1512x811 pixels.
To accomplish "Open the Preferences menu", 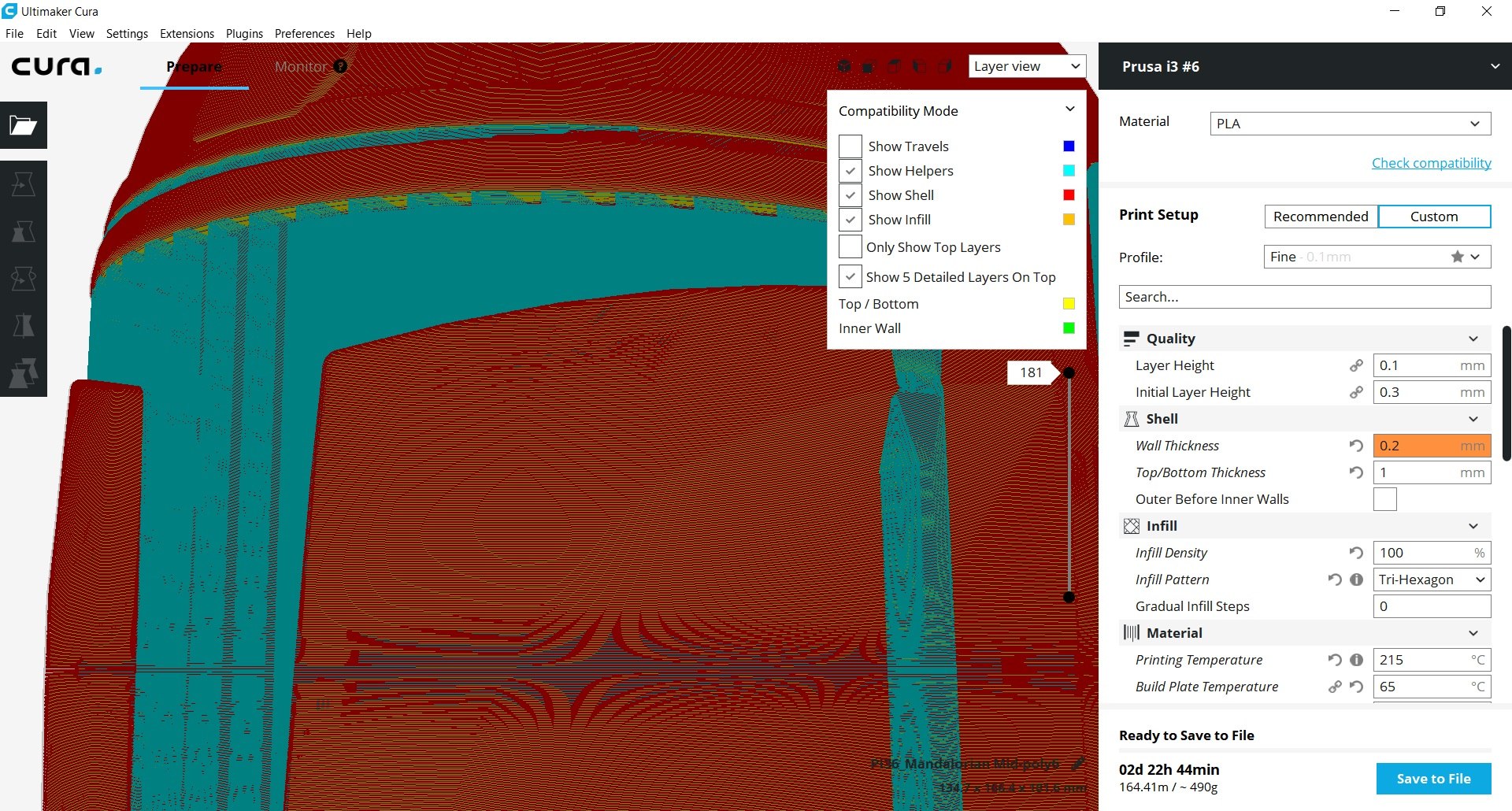I will point(305,34).
